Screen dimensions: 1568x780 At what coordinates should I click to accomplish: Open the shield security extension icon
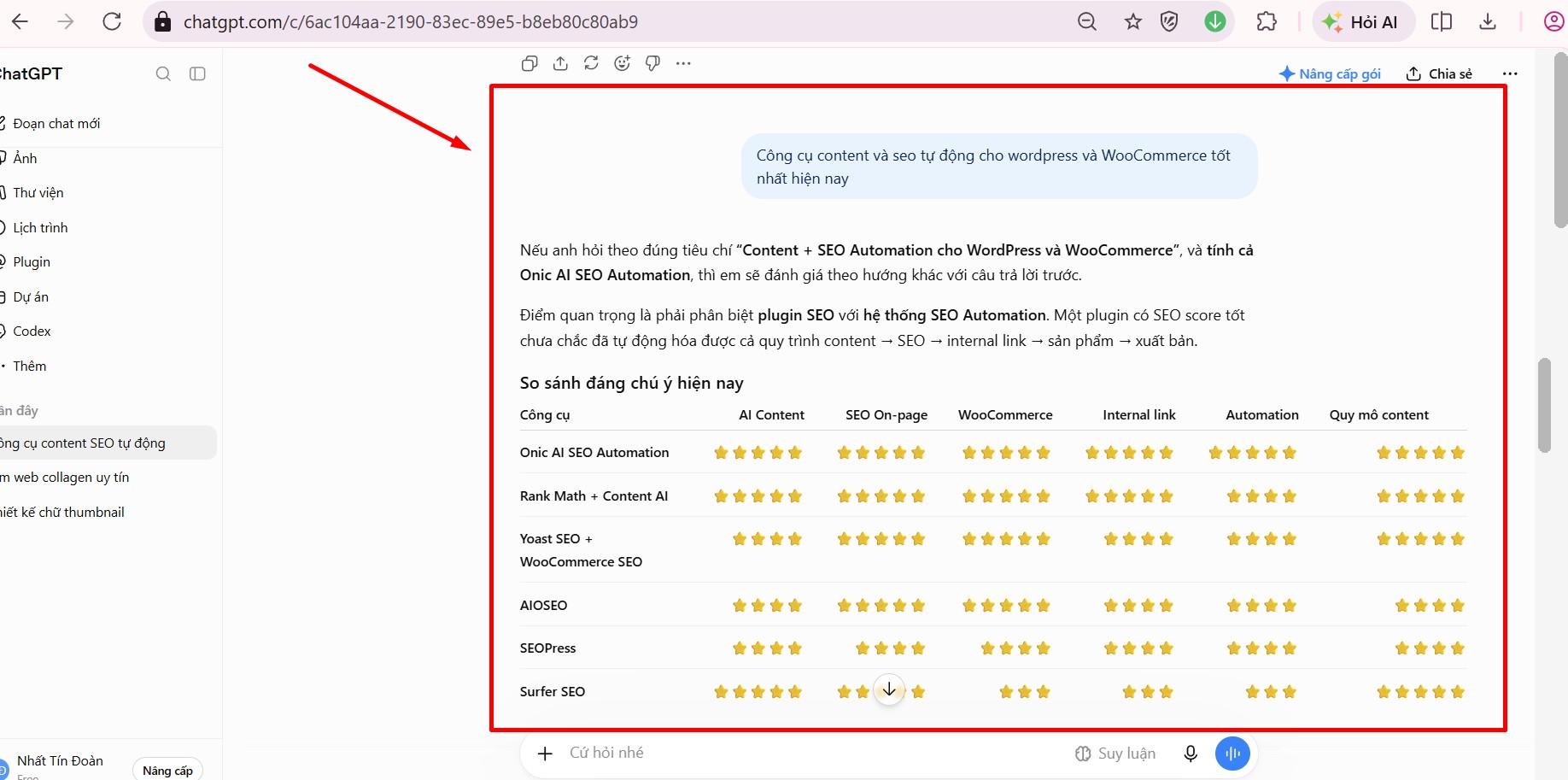(x=1170, y=21)
